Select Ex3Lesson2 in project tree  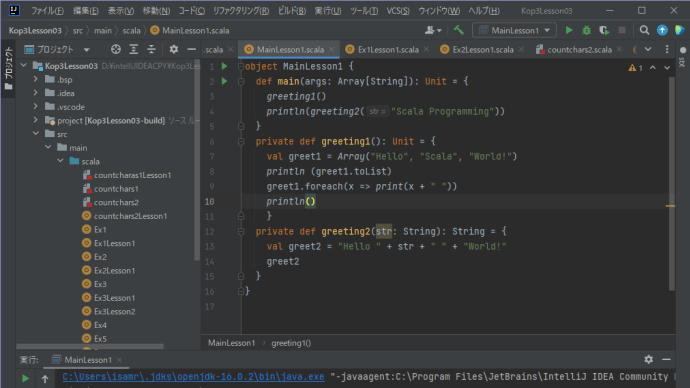tap(114, 311)
